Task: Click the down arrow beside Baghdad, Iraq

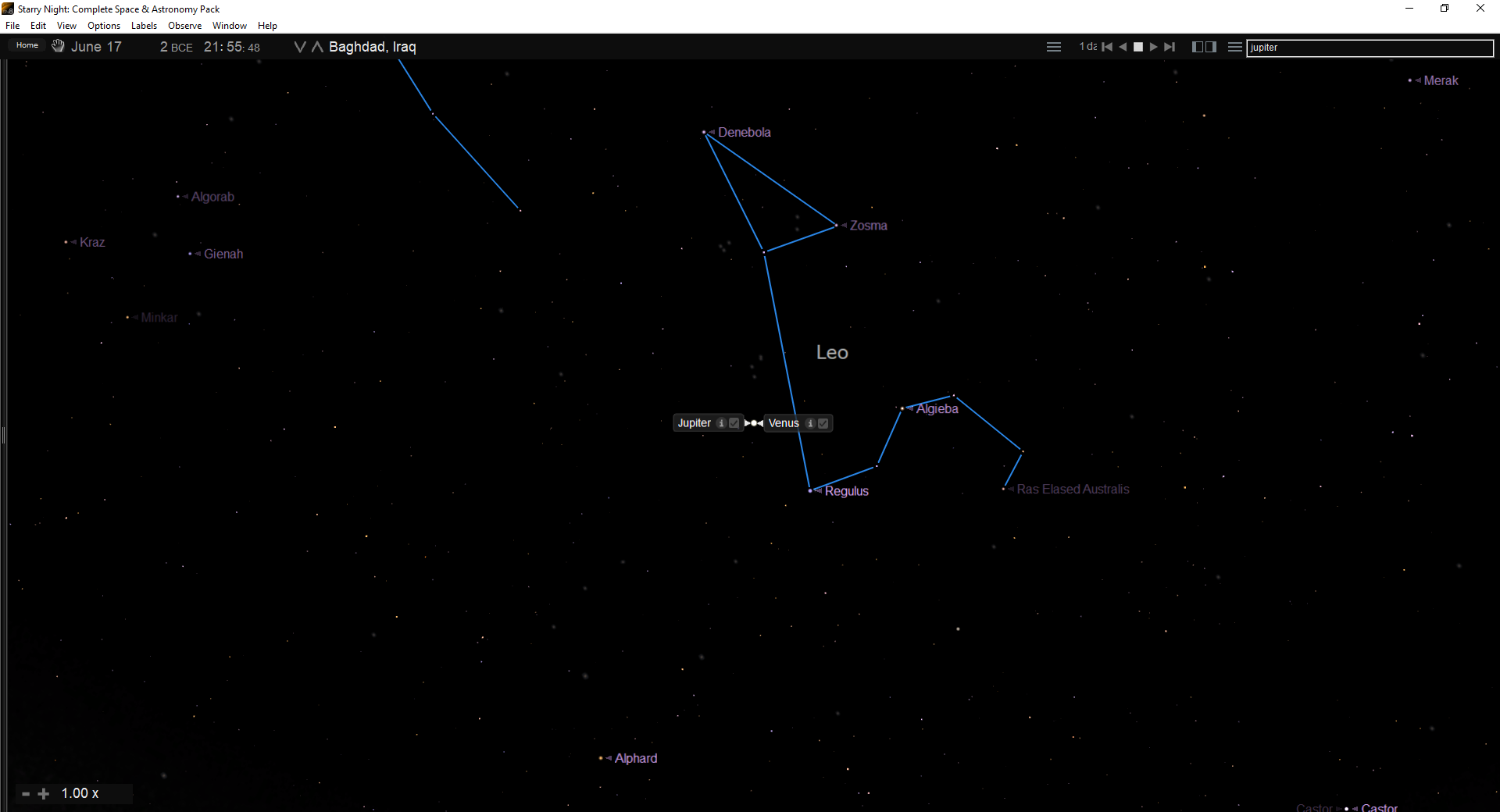Action: coord(299,47)
